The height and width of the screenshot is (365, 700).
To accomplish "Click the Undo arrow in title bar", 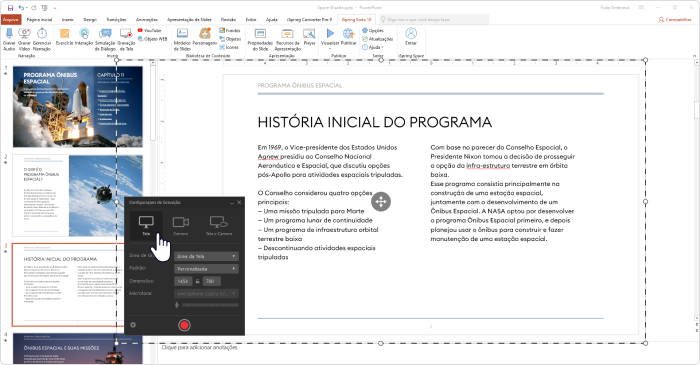I will (x=21, y=8).
